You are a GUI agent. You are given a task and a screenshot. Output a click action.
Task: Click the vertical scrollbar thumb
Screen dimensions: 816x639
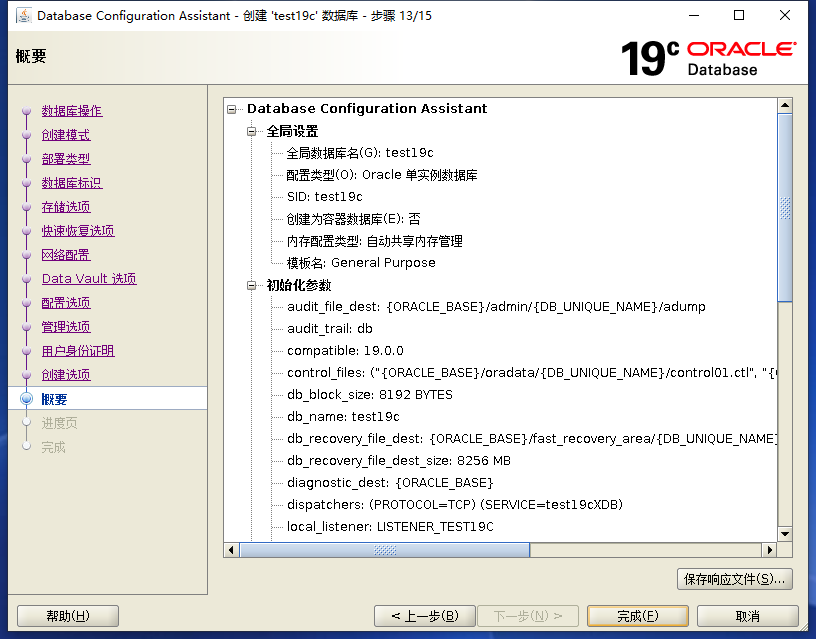pos(785,208)
